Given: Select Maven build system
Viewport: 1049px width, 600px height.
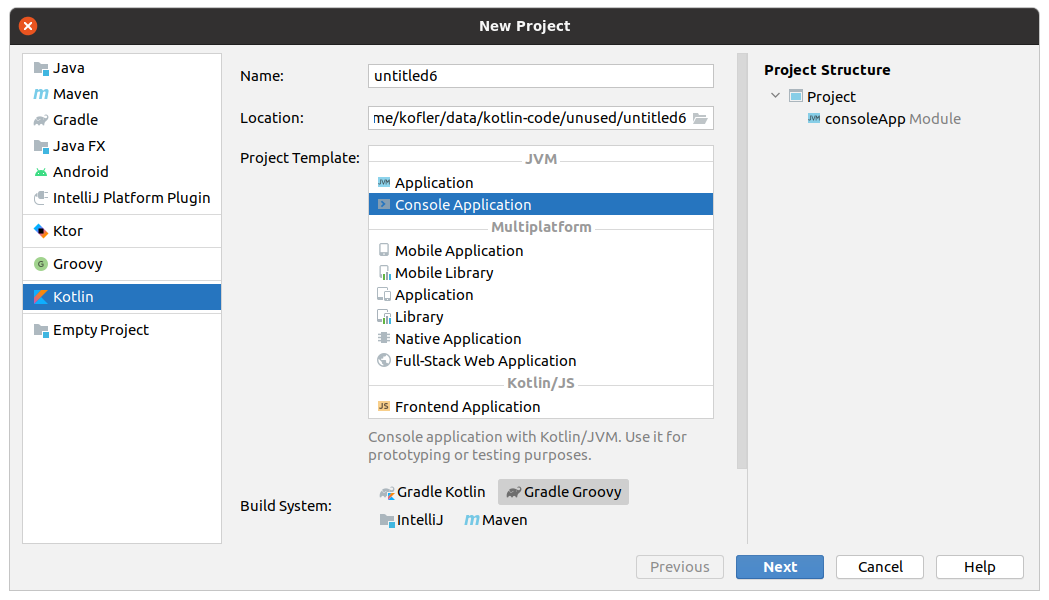Looking at the screenshot, I should tap(496, 520).
